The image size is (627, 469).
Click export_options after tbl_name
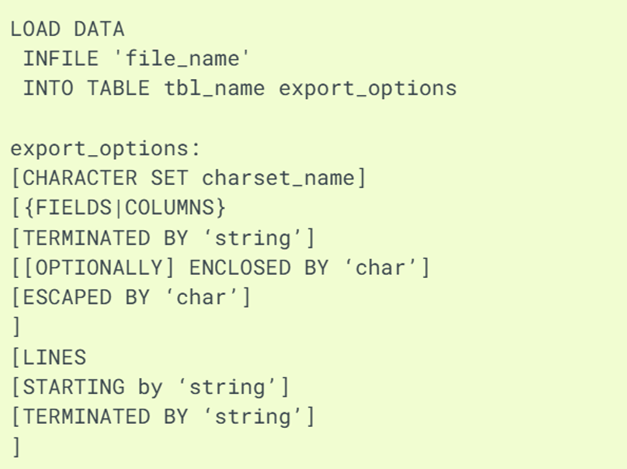[367, 88]
